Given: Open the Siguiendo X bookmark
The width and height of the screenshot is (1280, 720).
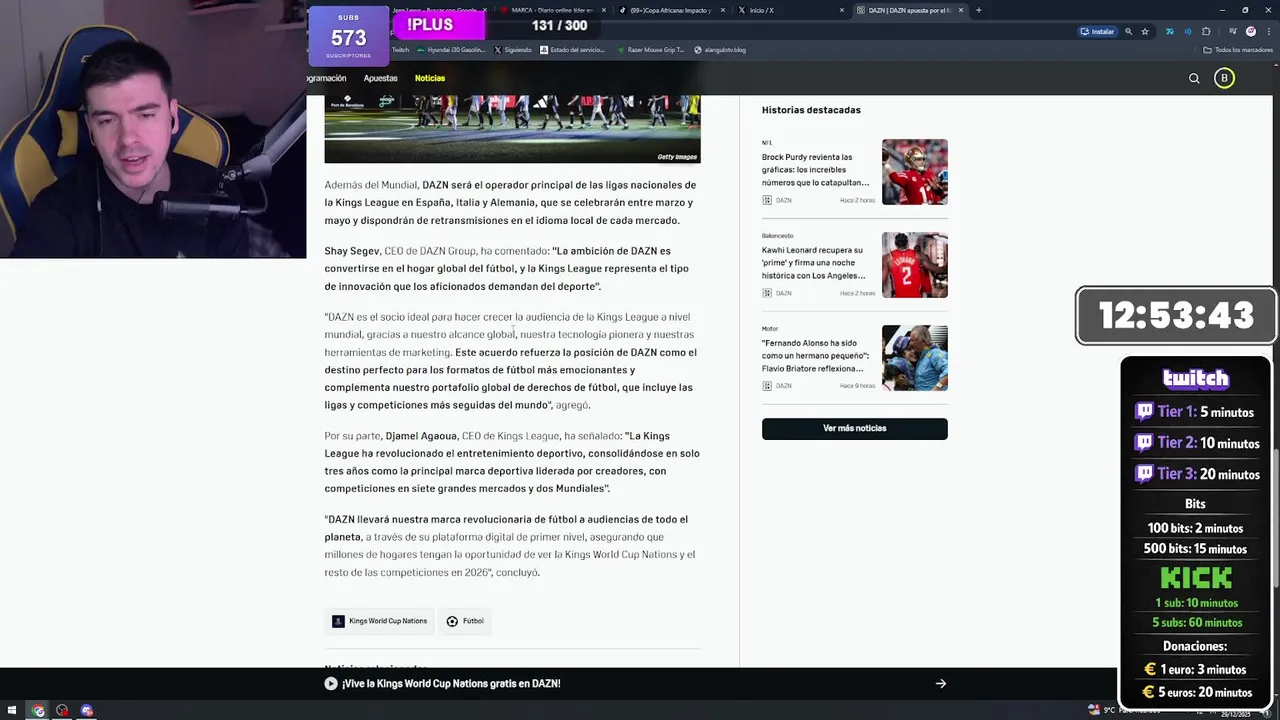Looking at the screenshot, I should coord(513,49).
